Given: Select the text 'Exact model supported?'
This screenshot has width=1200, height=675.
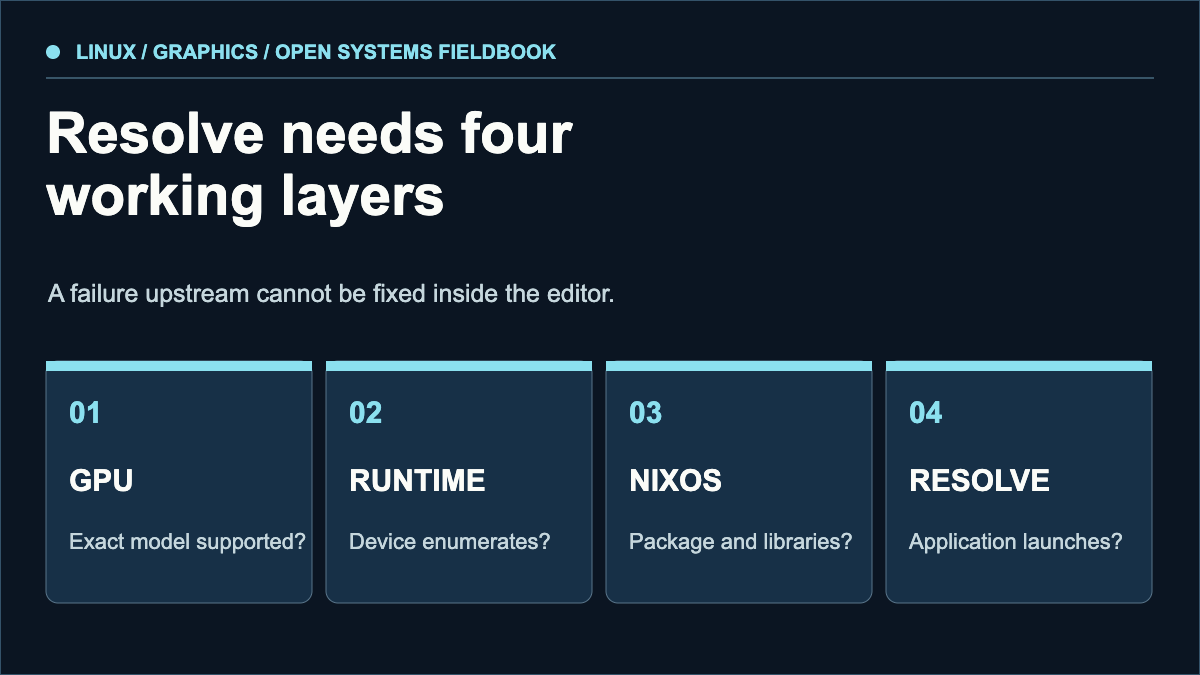Looking at the screenshot, I should coord(187,542).
